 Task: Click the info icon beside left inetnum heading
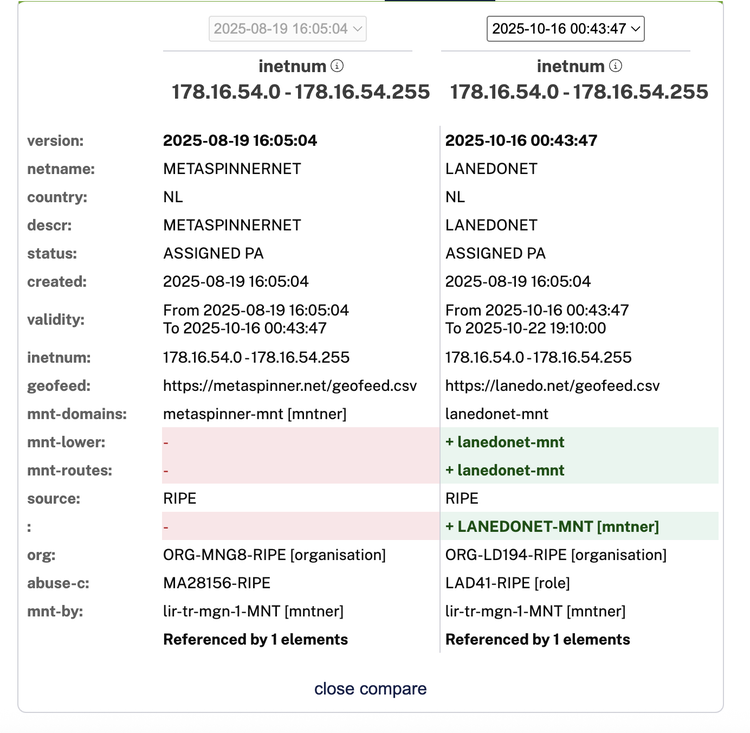point(337,66)
